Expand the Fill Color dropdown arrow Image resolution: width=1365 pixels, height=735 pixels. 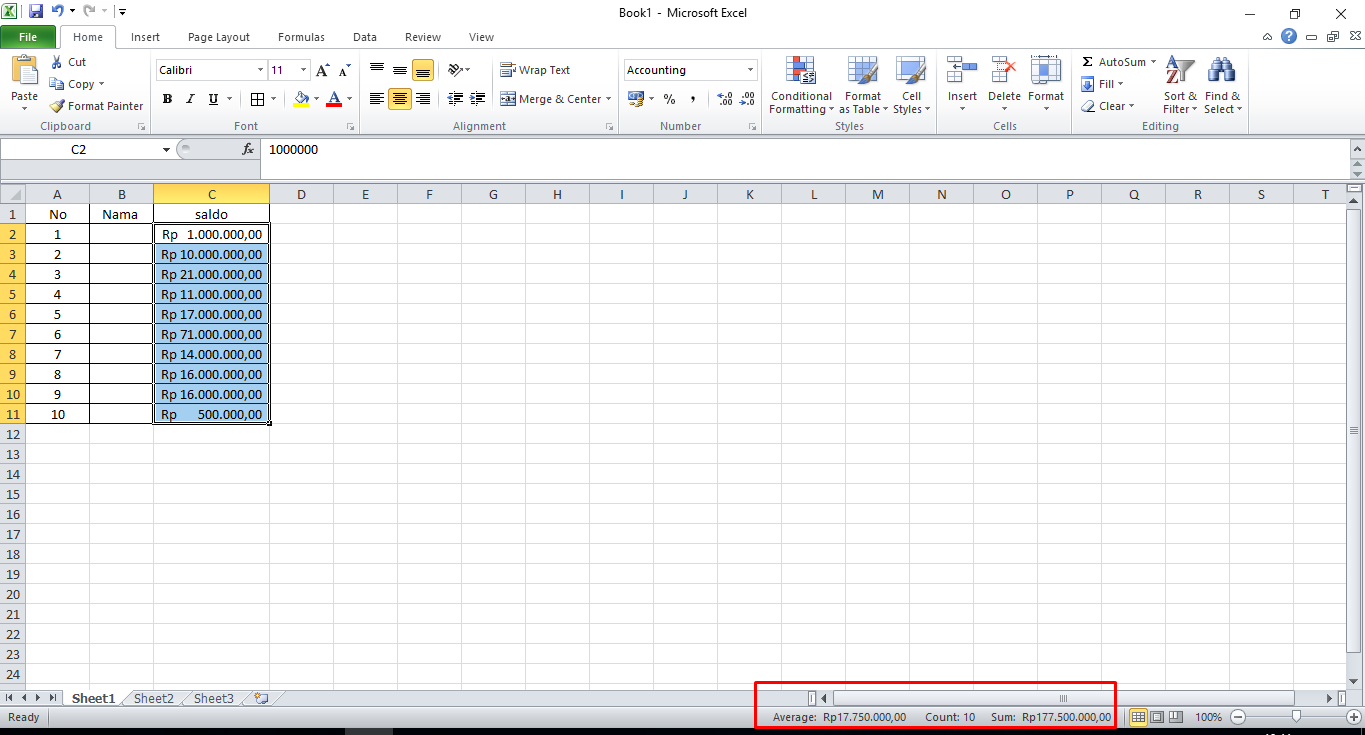pos(318,99)
